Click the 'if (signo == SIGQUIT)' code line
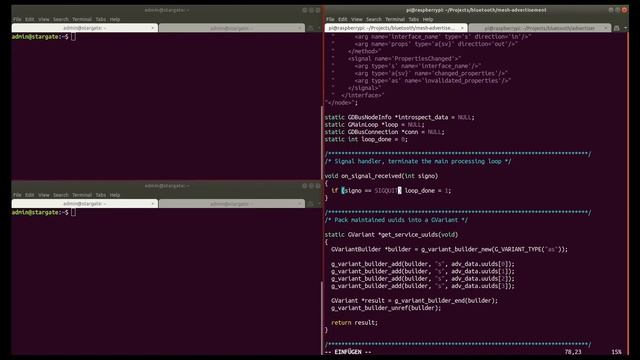640x360 pixels. 391,191
